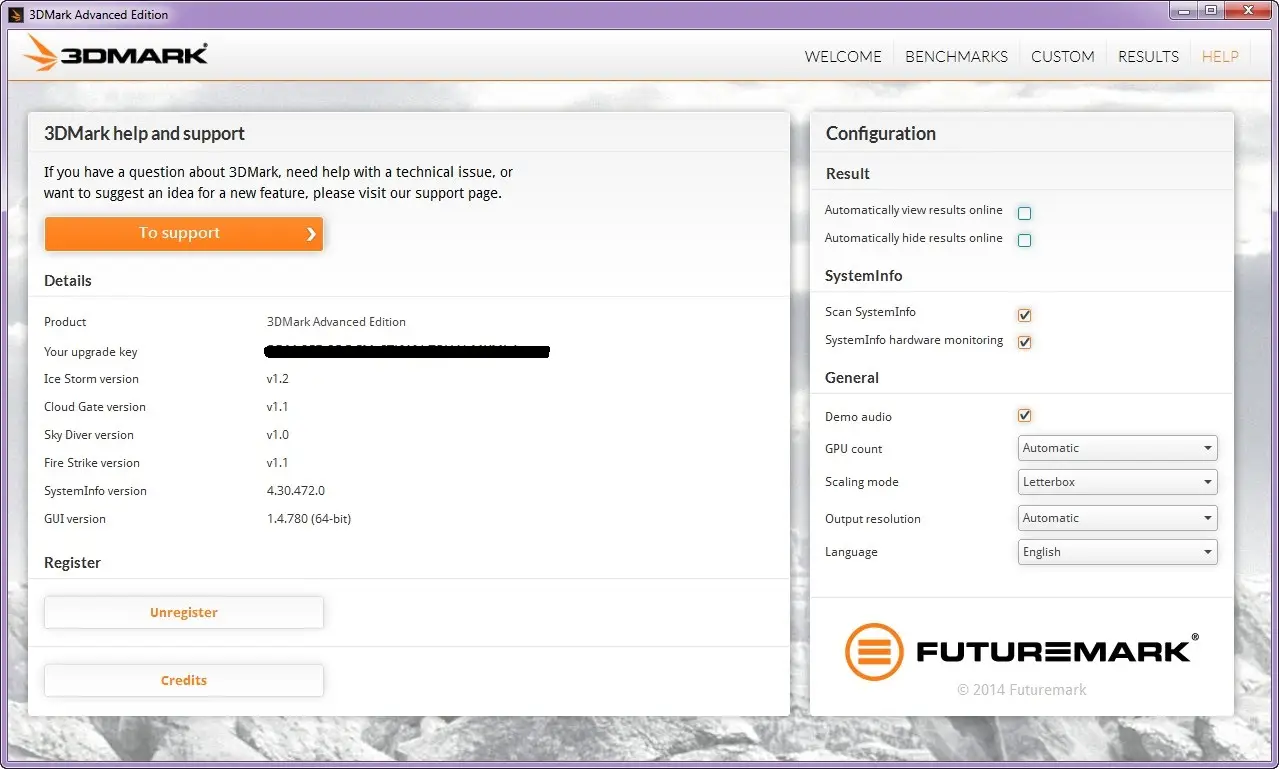Open the CUSTOM tab

coord(1062,57)
